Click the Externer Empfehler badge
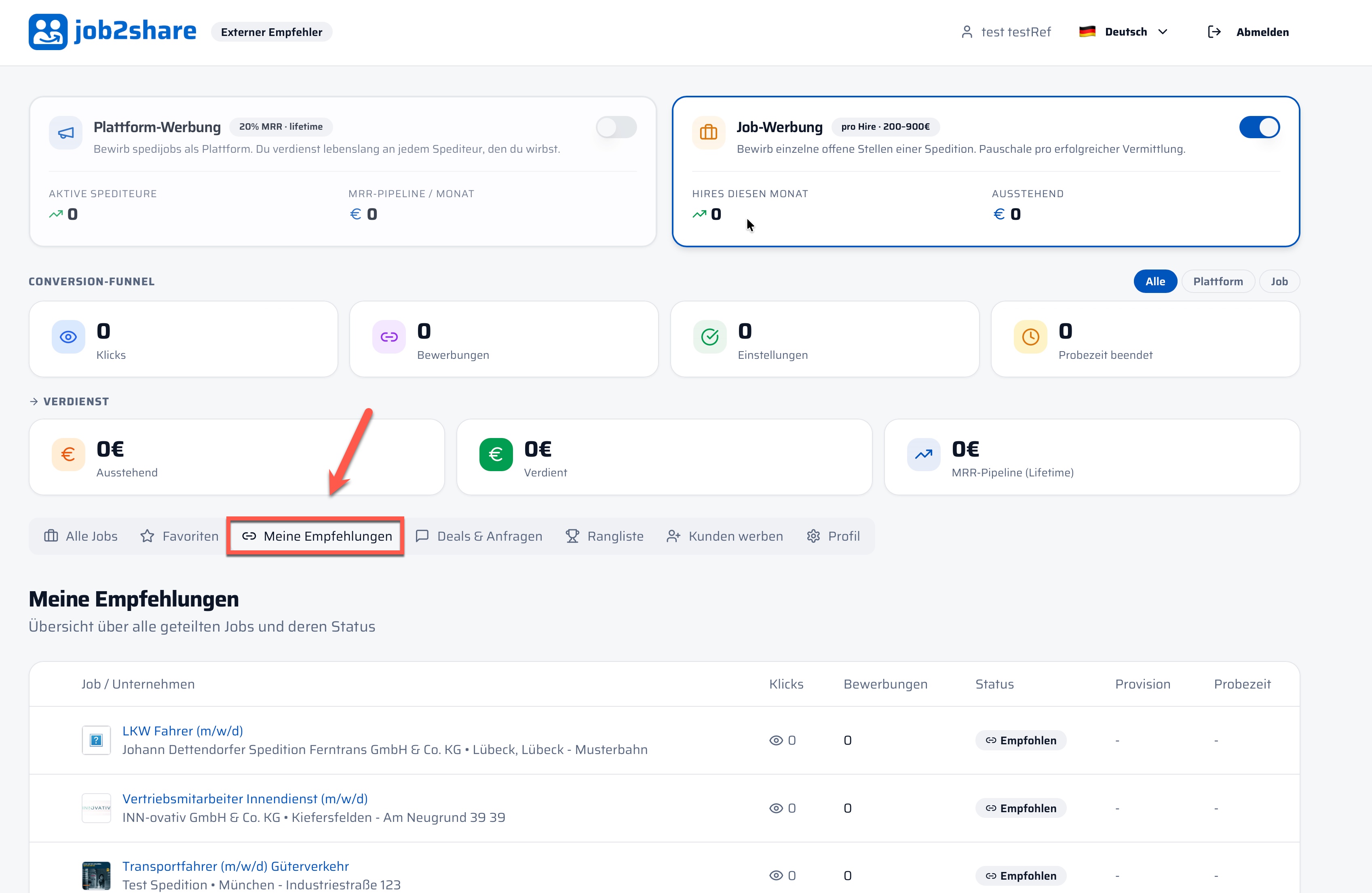 pos(272,32)
